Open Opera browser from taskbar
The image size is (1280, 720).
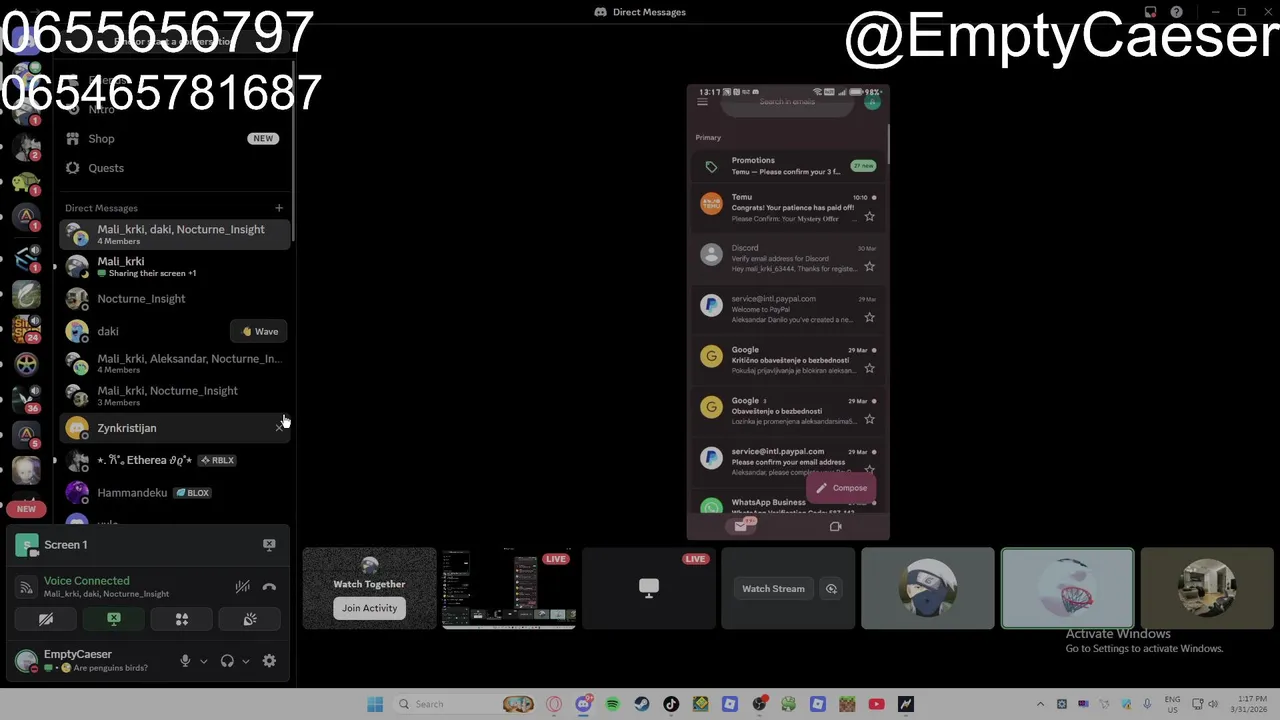[x=554, y=704]
